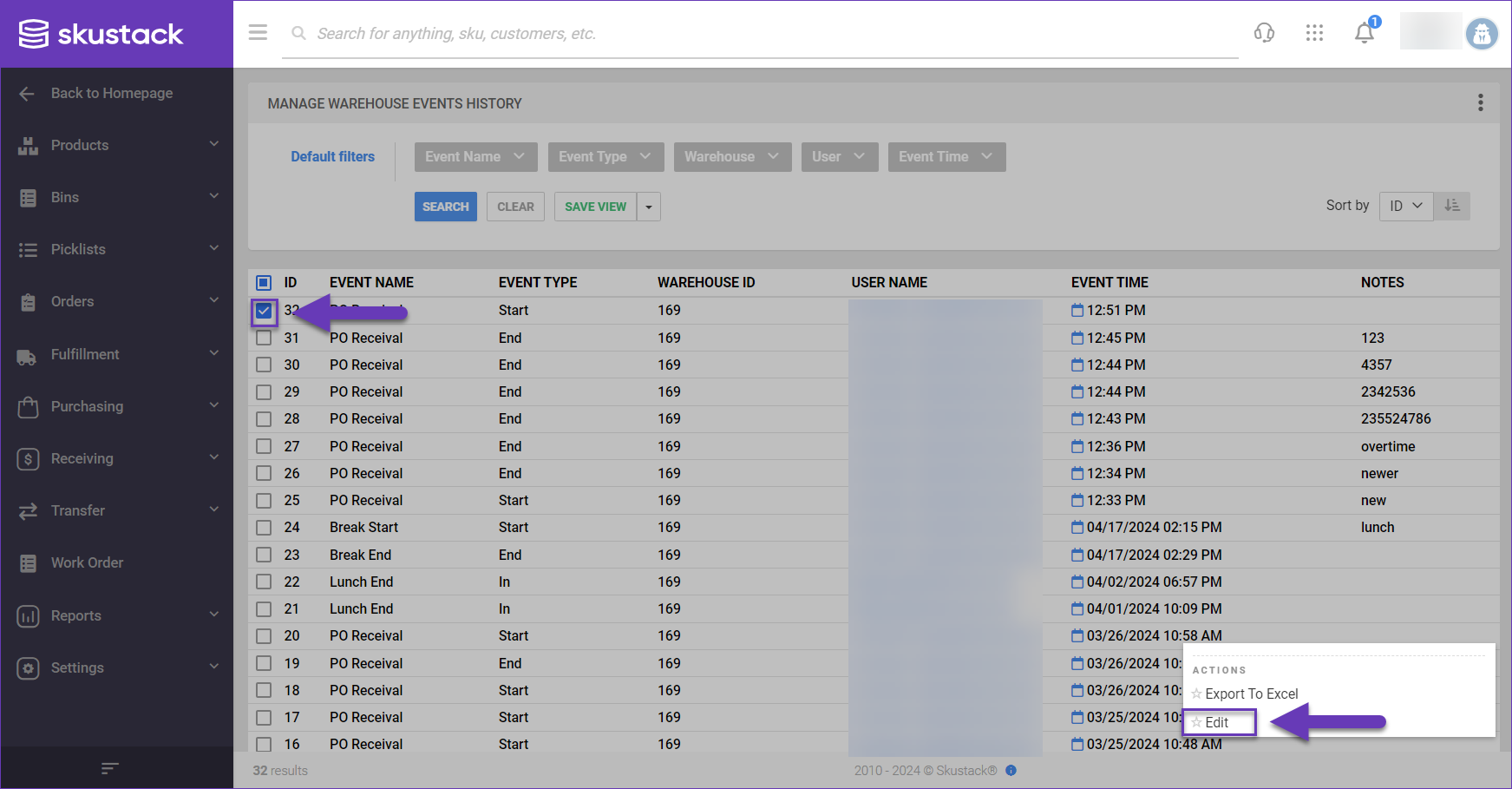Uncheck the checkbox for event ID 32
The height and width of the screenshot is (789, 1512).
pyautogui.click(x=264, y=311)
